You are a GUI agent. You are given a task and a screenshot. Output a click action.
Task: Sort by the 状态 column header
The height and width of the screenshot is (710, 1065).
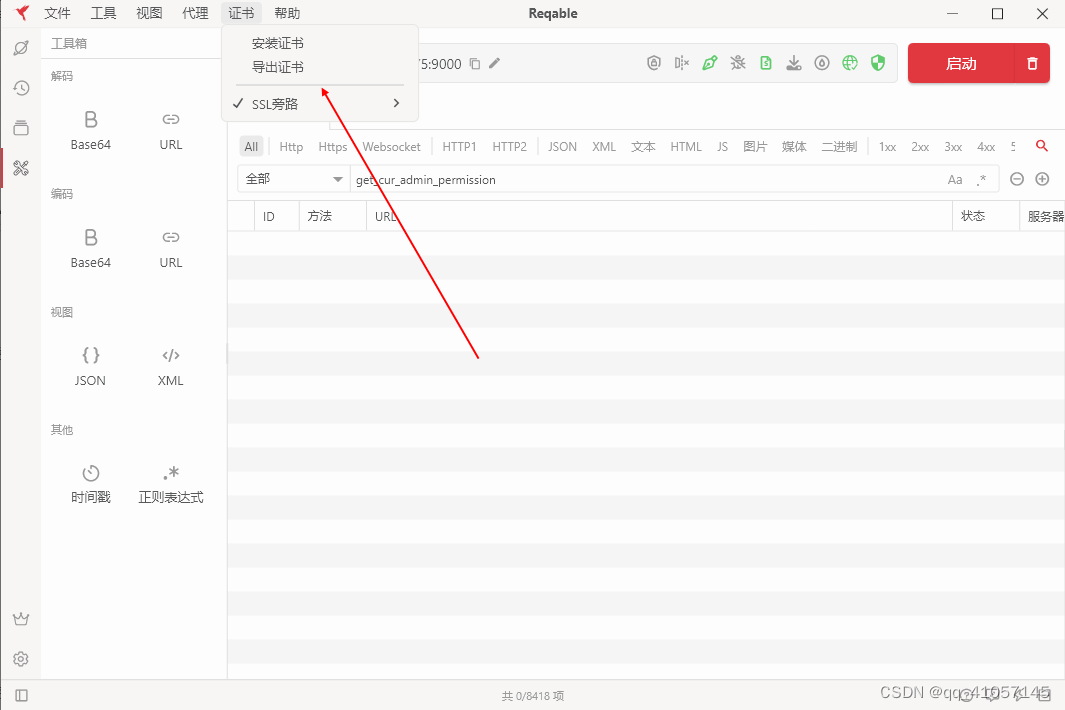tap(986, 216)
